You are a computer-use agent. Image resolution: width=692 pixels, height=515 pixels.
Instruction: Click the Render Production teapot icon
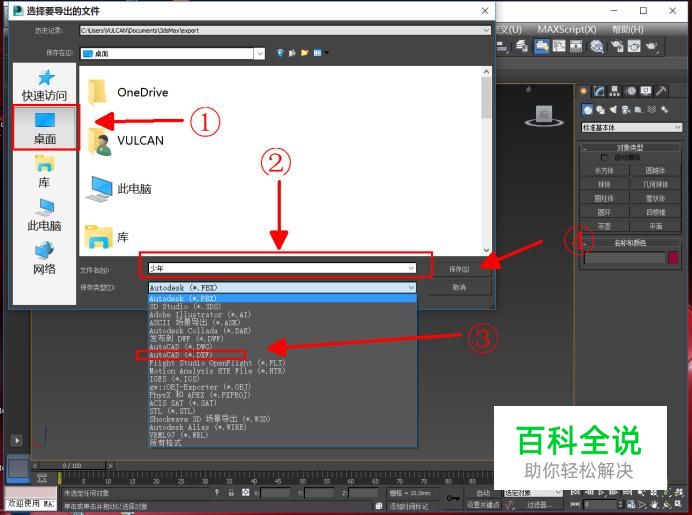[x=652, y=46]
